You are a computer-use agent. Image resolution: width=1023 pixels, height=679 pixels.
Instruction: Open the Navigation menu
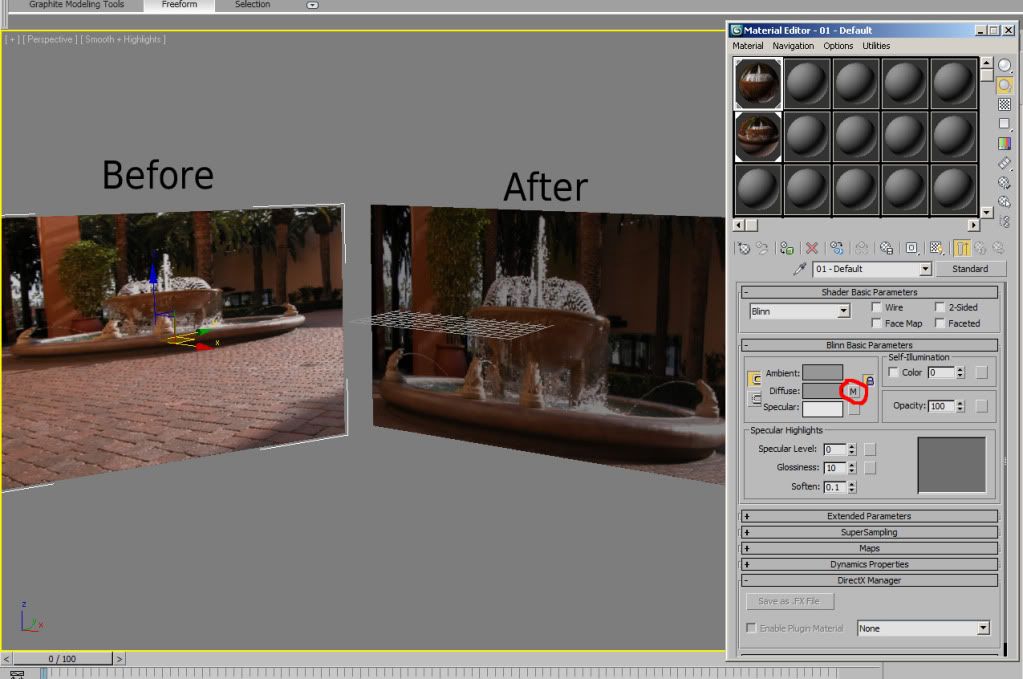(793, 46)
